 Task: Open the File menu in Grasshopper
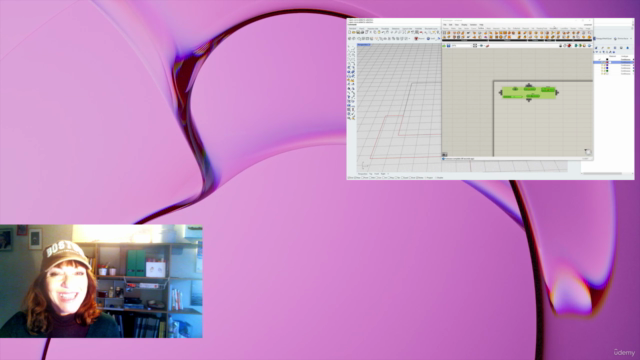point(445,24)
